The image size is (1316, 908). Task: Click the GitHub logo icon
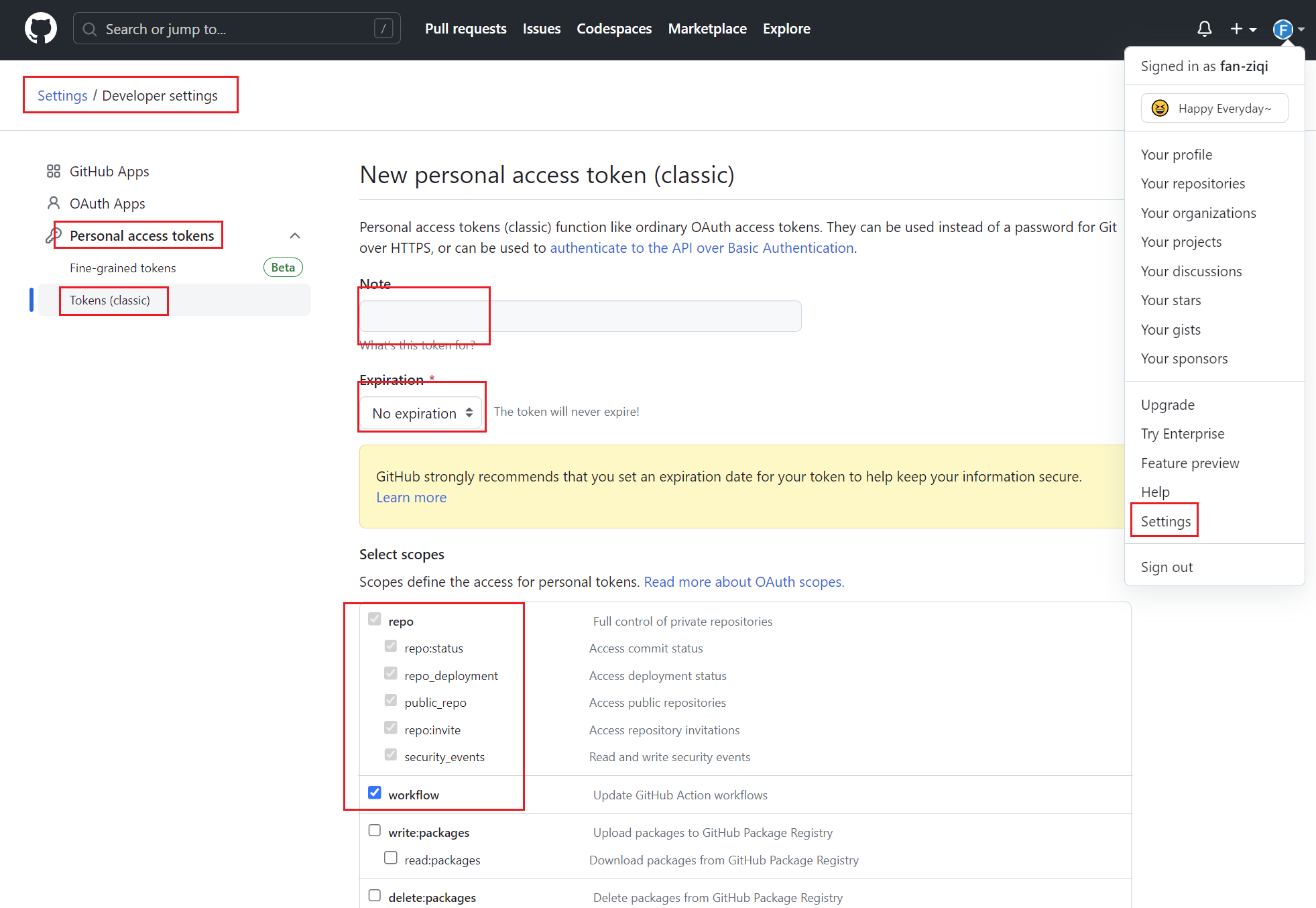tap(41, 29)
